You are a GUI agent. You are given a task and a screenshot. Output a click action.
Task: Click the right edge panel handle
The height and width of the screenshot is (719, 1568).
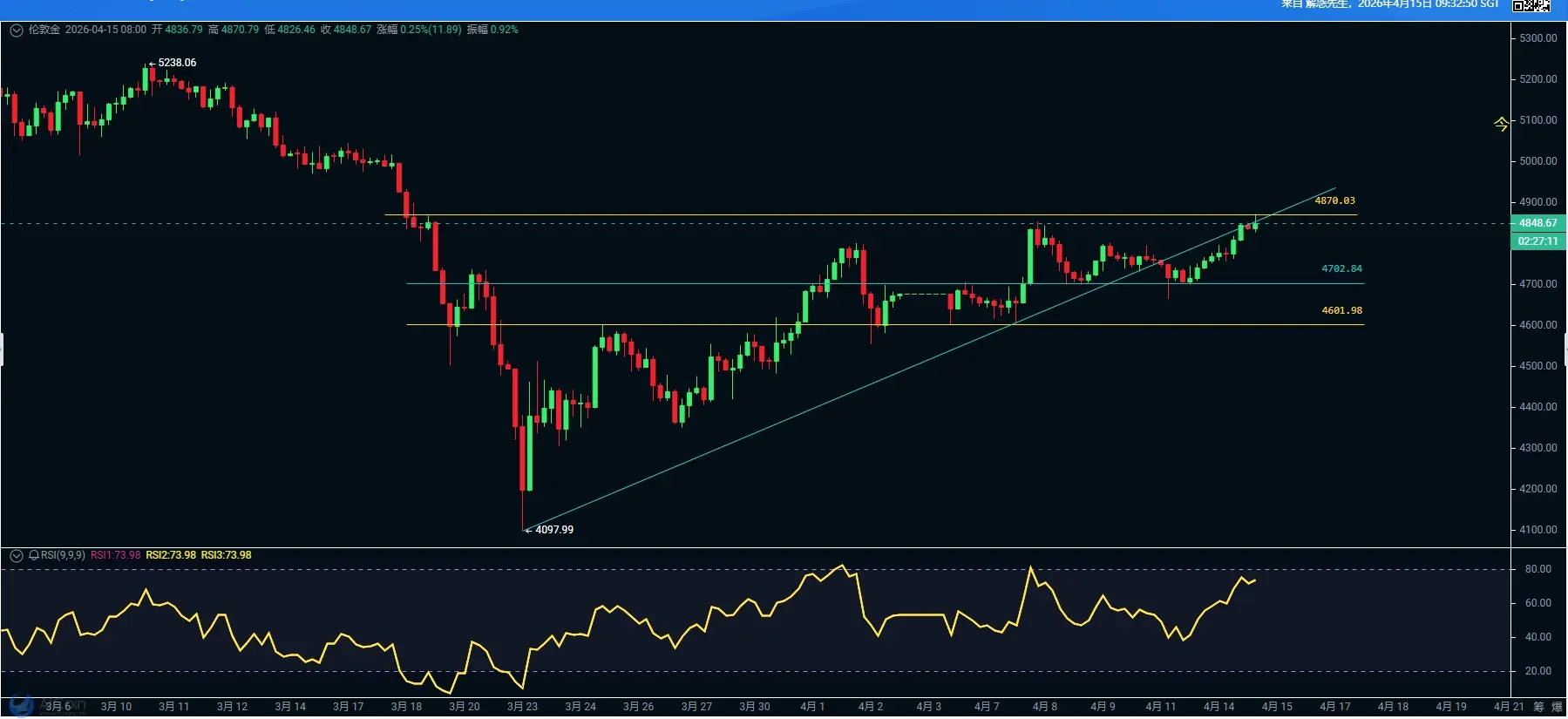[1565, 349]
